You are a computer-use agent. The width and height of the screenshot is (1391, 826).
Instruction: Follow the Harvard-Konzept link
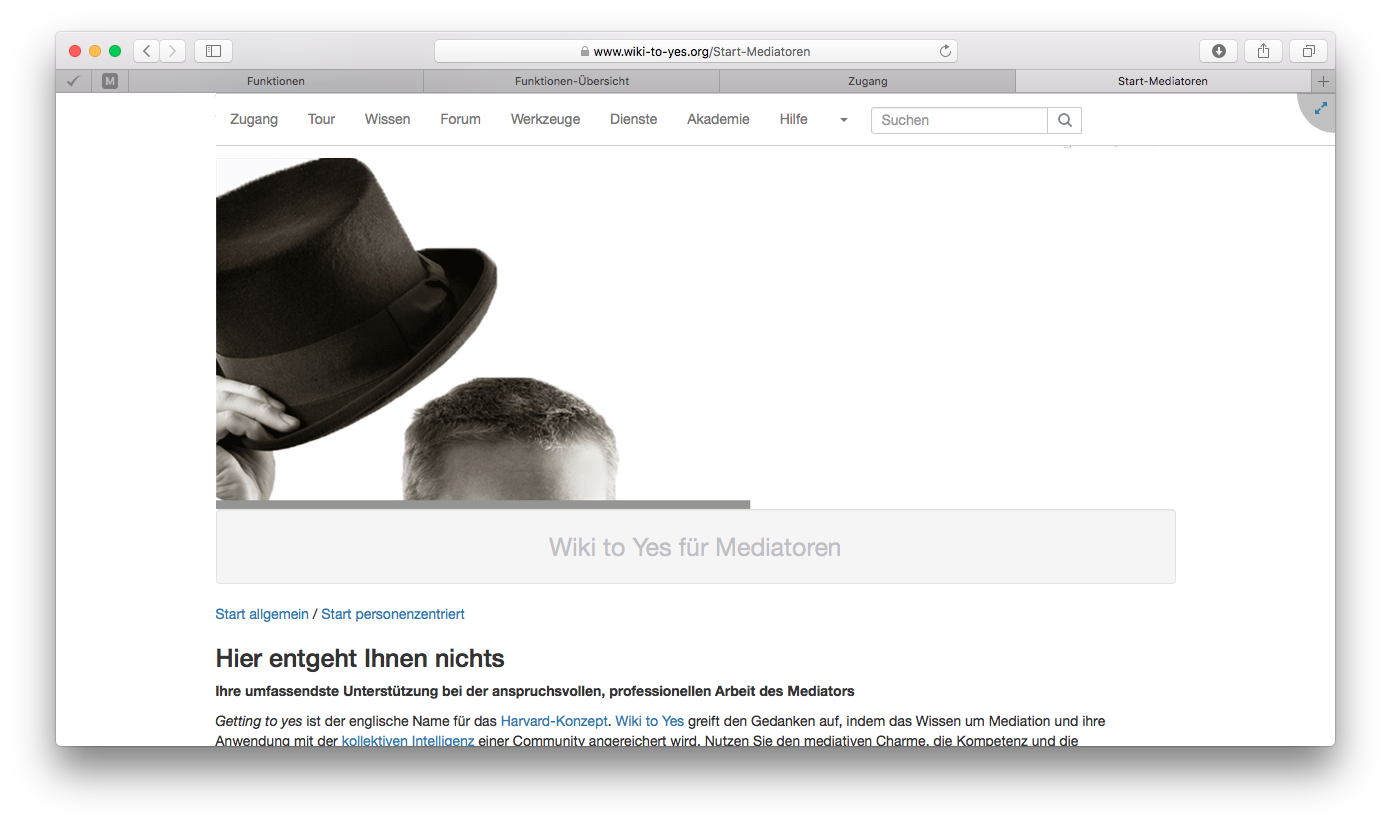tap(553, 721)
